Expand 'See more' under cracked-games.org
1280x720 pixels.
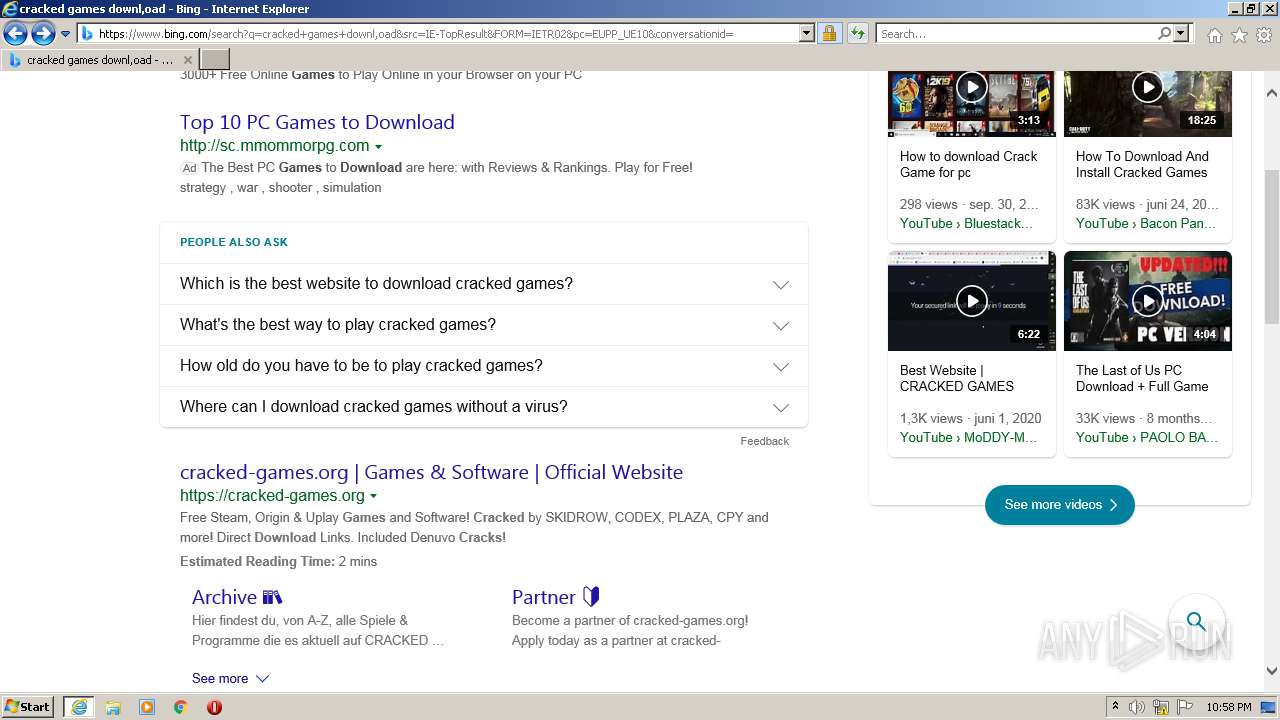point(230,678)
